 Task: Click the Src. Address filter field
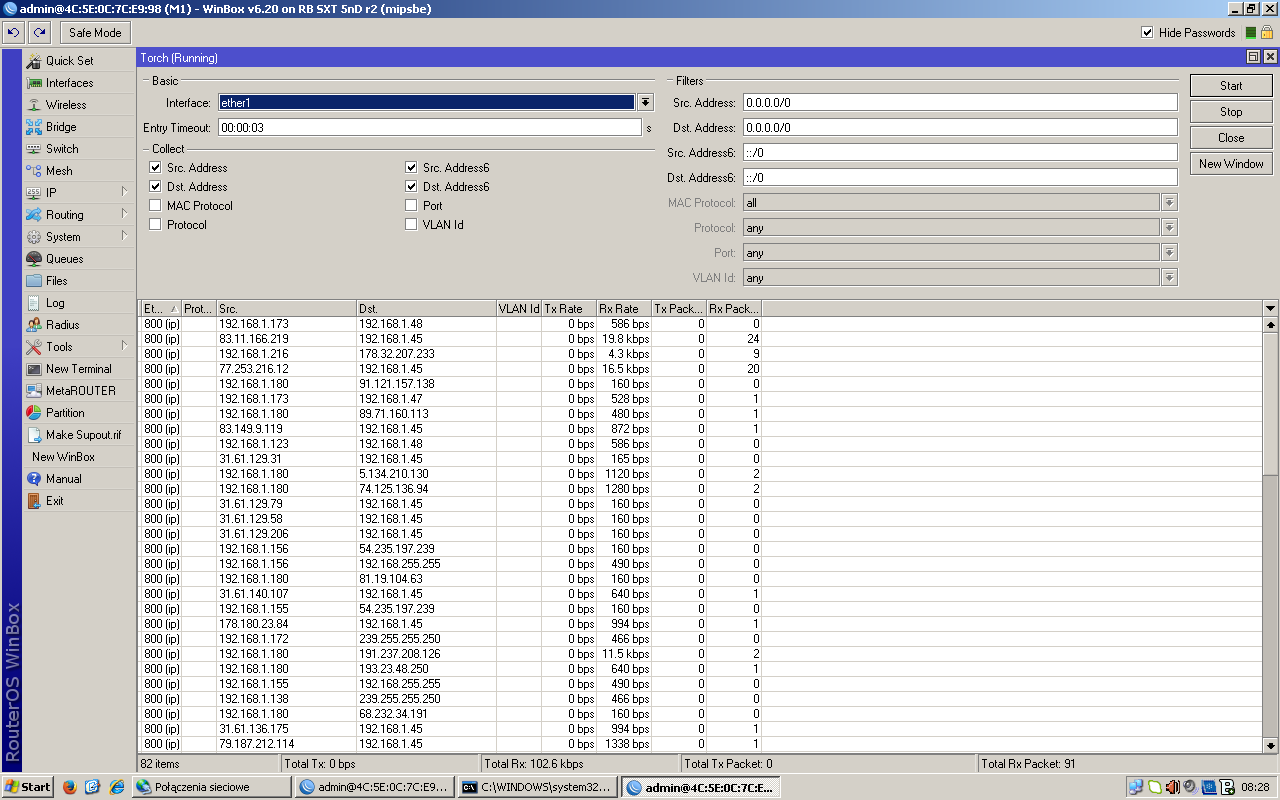point(960,103)
